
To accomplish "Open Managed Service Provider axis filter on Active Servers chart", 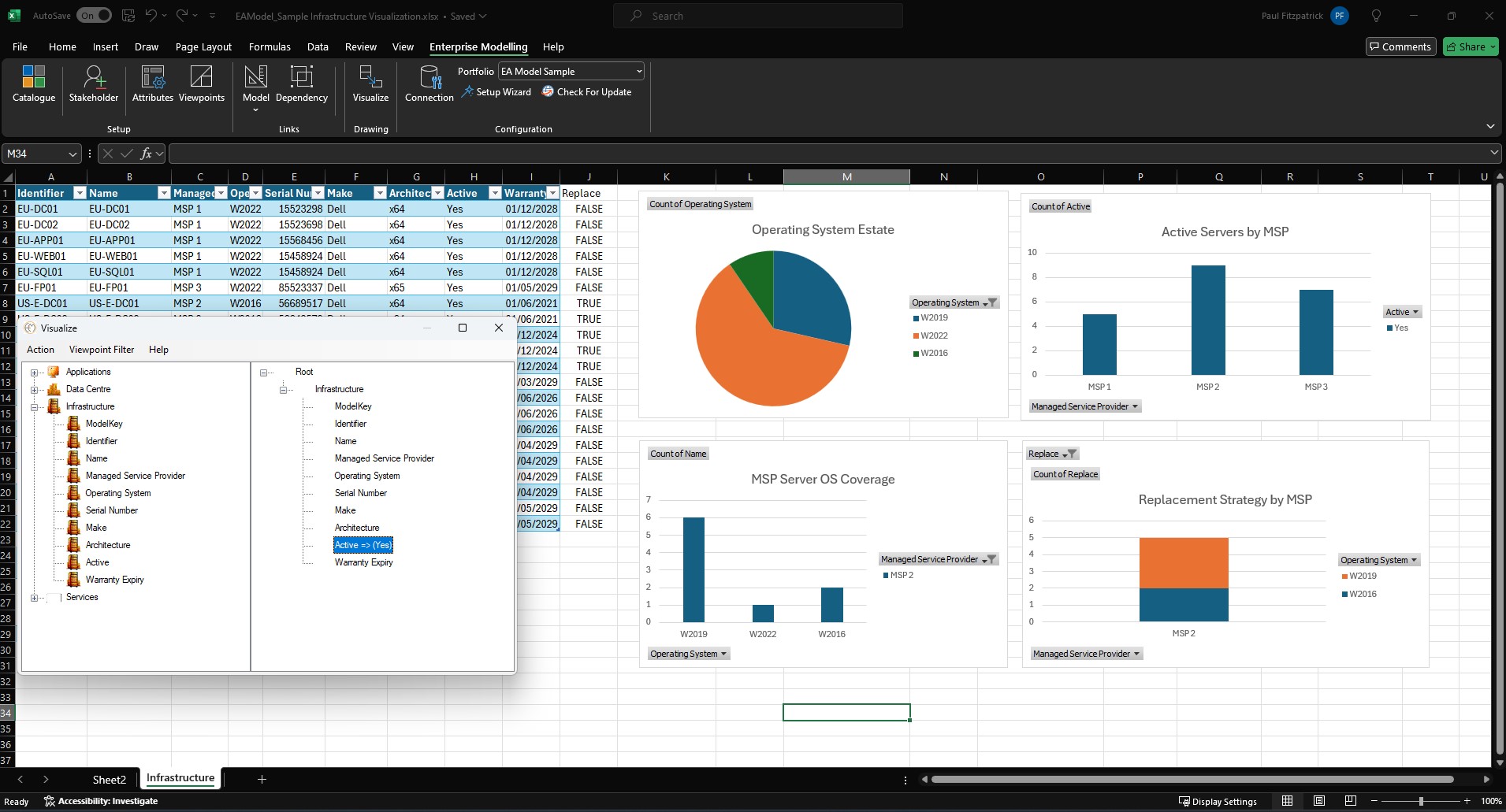I will click(1084, 406).
